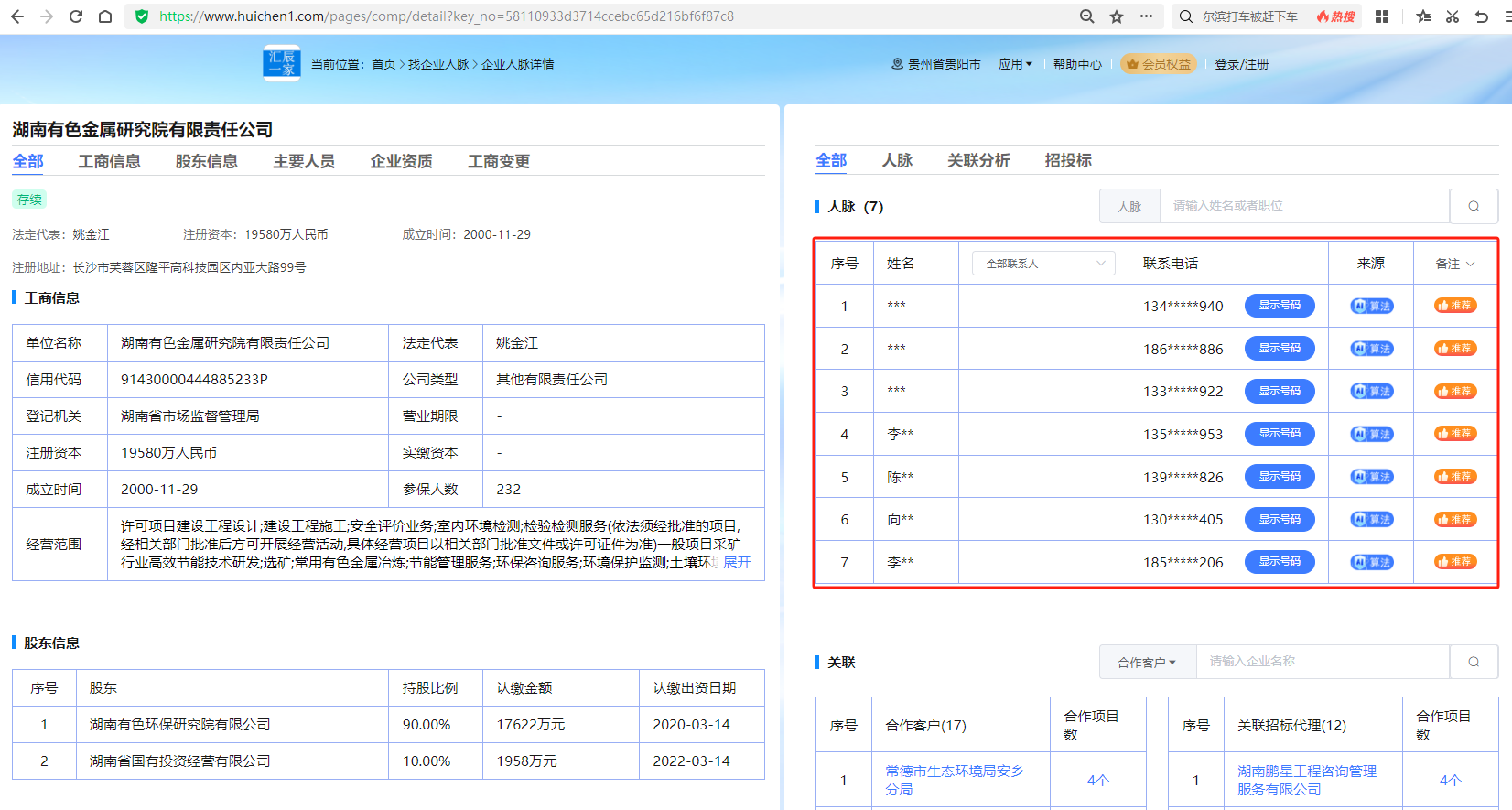1512x810 pixels.
Task: Click 推荐 badge in row 2
Action: [1455, 349]
